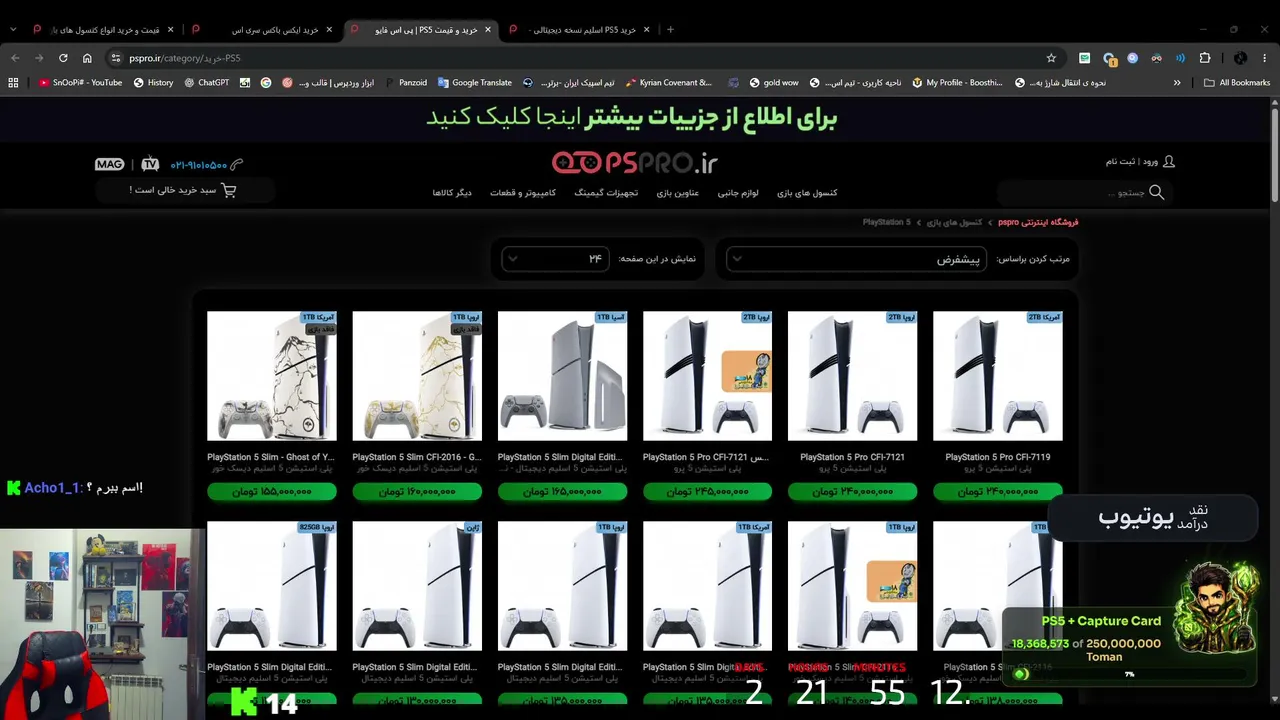
Task: Click the pspro.ir address bar
Action: [580, 58]
